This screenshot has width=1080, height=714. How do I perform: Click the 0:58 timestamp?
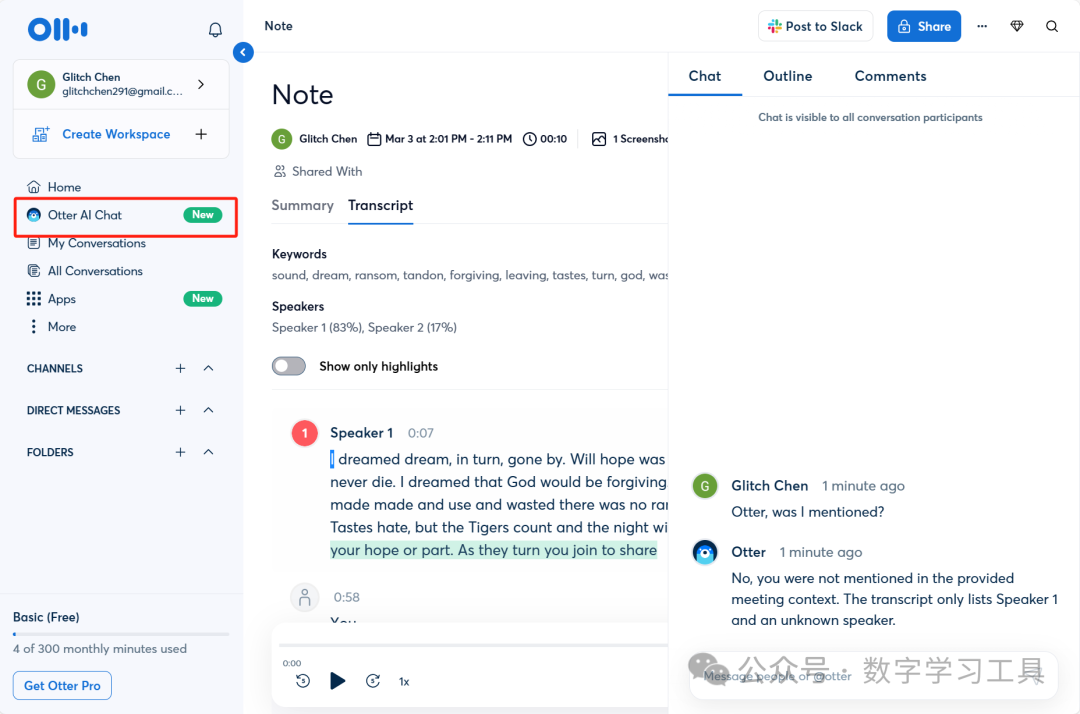click(x=346, y=597)
